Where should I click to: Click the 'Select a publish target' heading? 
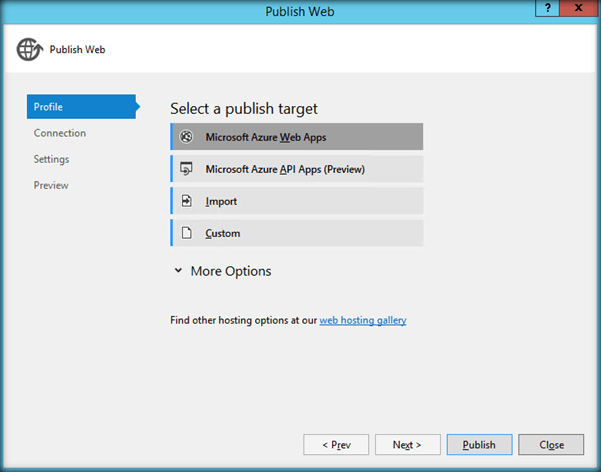pyautogui.click(x=244, y=109)
